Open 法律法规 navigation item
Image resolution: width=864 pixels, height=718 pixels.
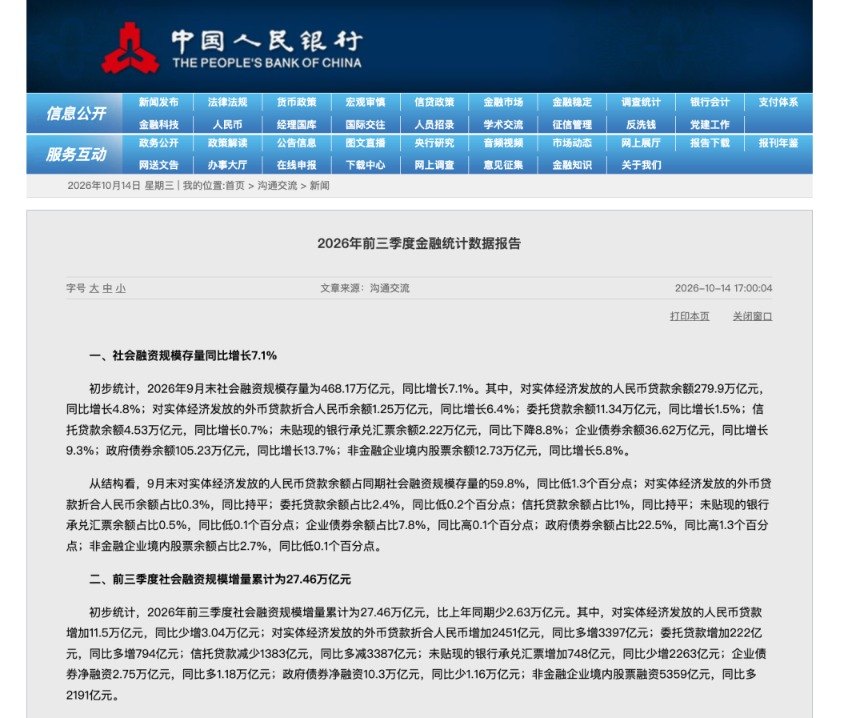pos(228,102)
